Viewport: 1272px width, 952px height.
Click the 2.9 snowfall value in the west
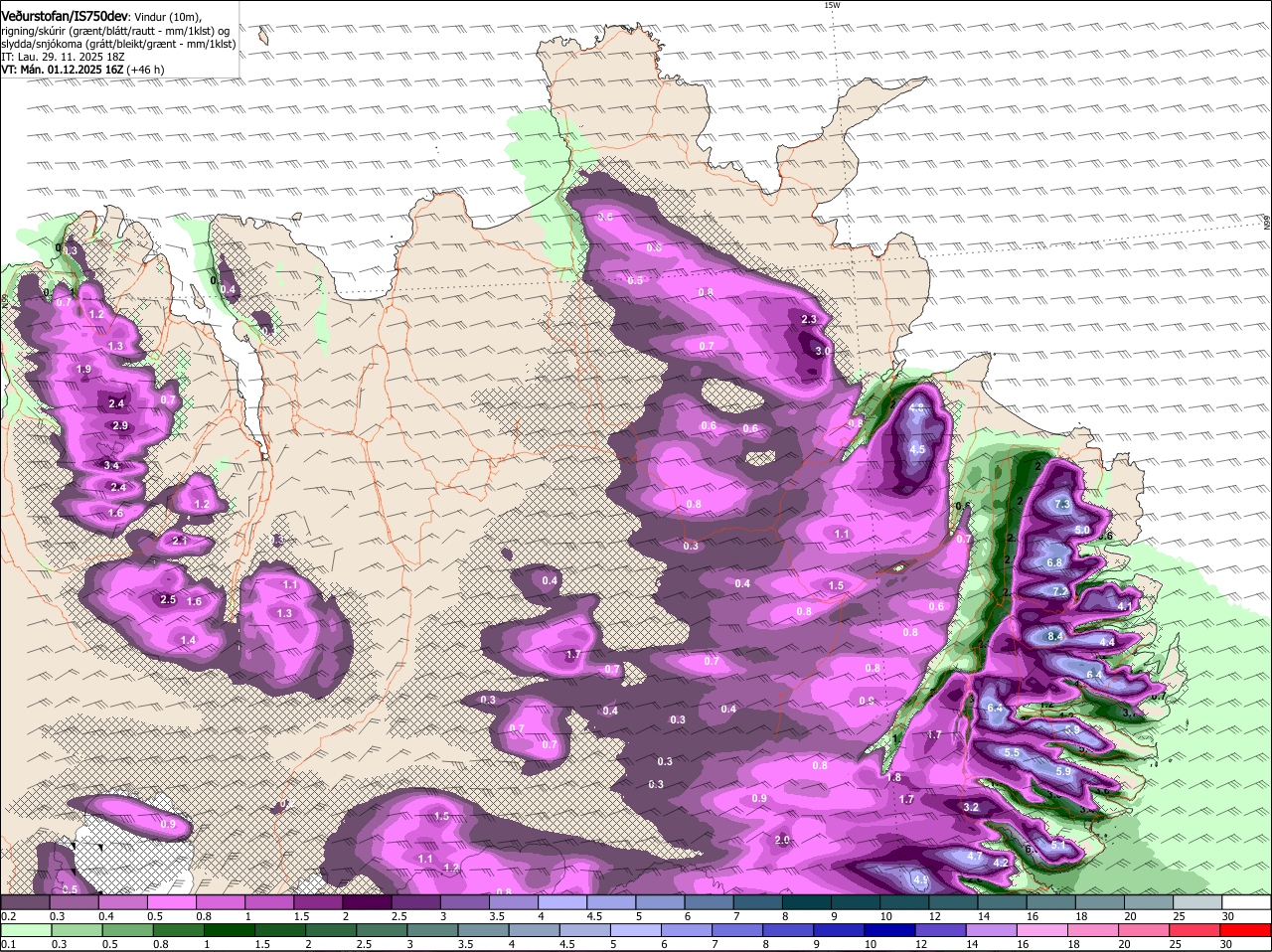pos(120,425)
